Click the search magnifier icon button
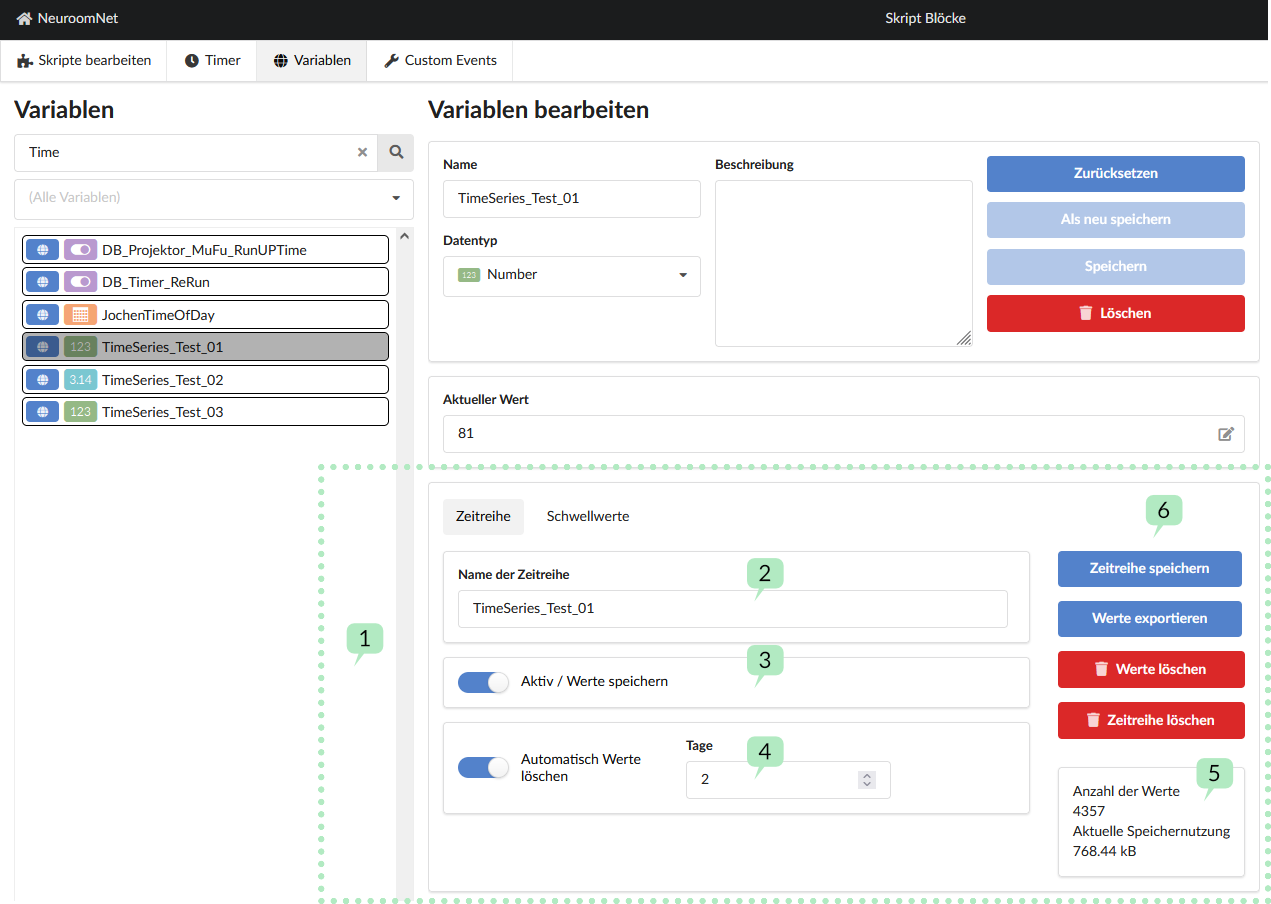The height and width of the screenshot is (904, 1271). [396, 152]
